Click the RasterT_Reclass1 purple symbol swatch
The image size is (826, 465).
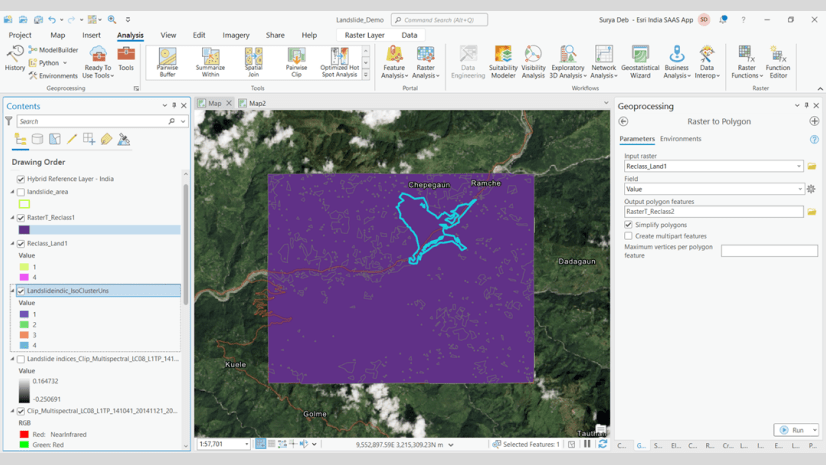(x=24, y=230)
